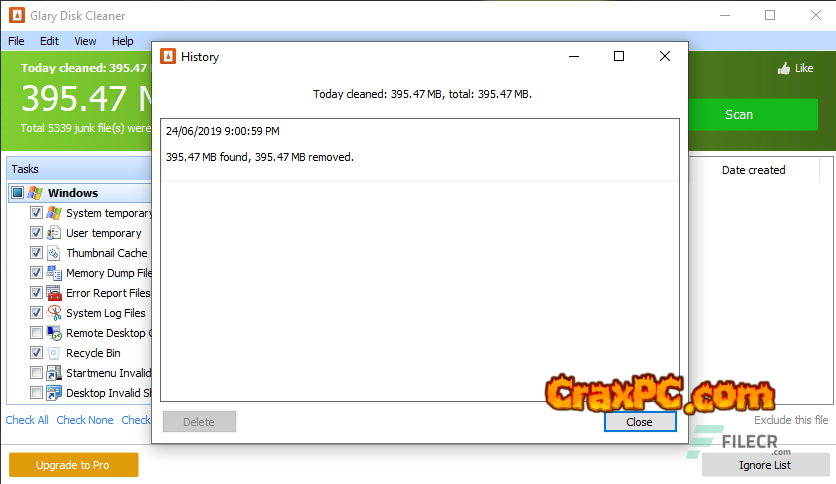Maximize the History dialog
The width and height of the screenshot is (836, 484).
[x=619, y=56]
